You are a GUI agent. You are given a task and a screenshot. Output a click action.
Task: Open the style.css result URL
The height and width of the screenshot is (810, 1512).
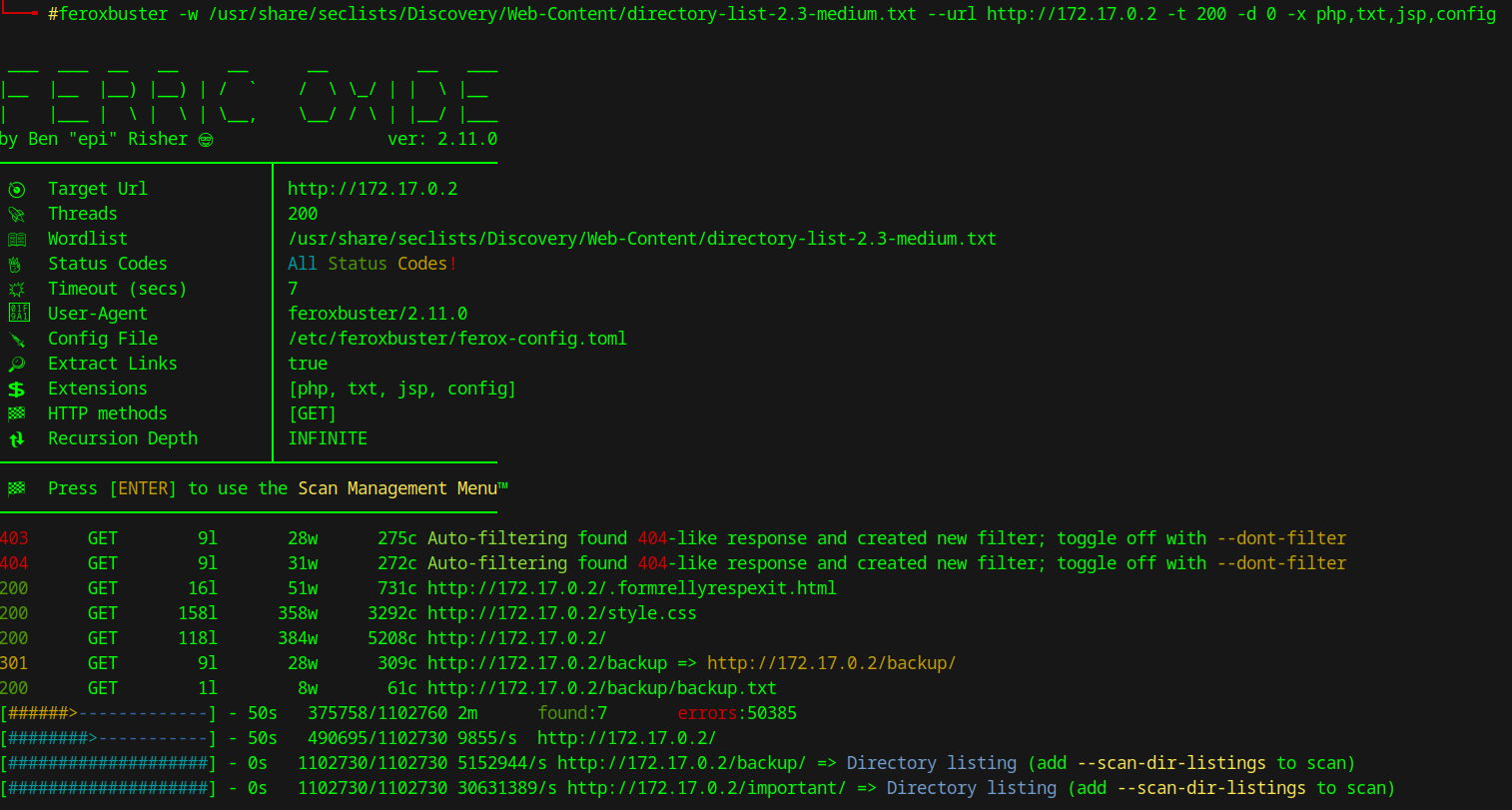pos(561,613)
